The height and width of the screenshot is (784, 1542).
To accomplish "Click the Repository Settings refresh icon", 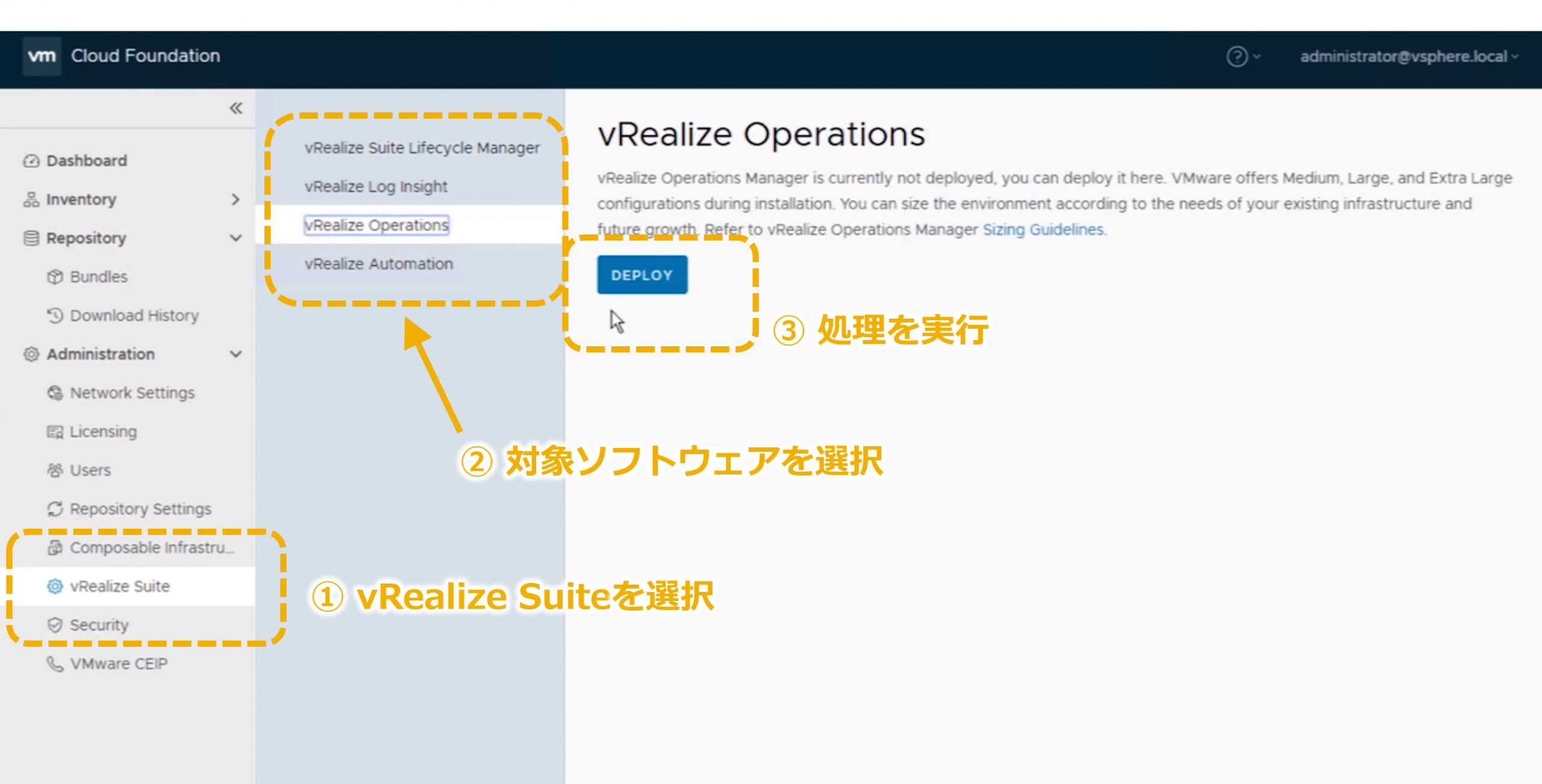I will (55, 509).
